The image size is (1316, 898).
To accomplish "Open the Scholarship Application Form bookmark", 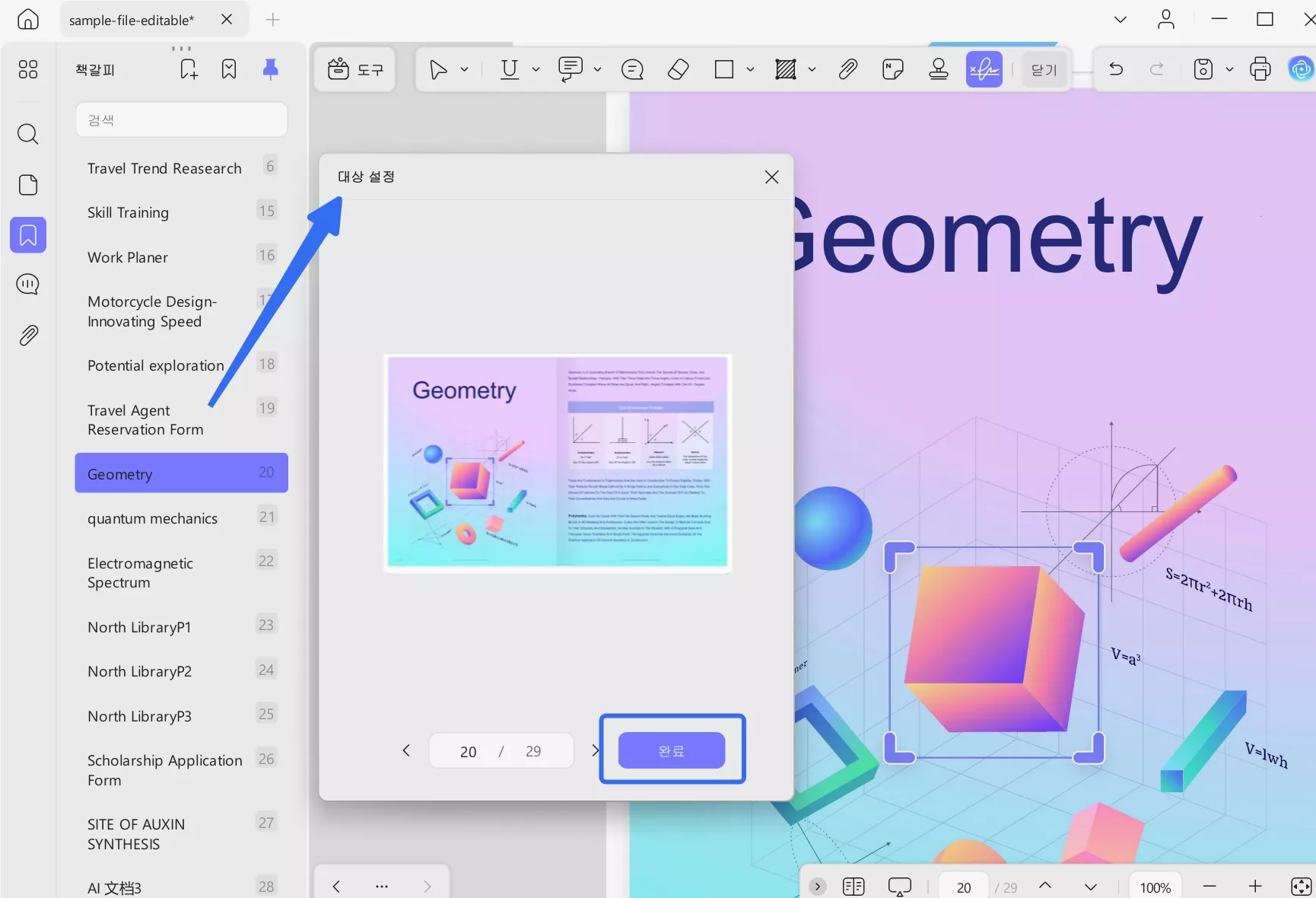I will point(181,769).
